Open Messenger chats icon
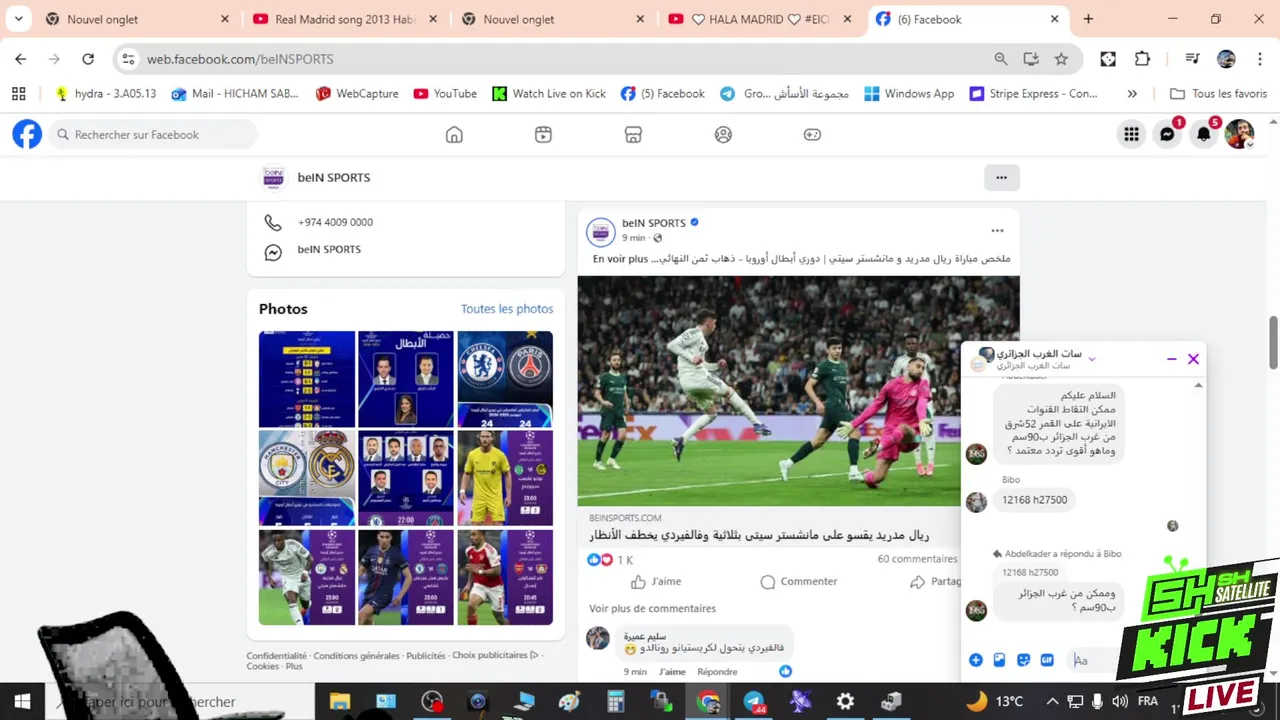1280x720 pixels. pyautogui.click(x=1167, y=134)
